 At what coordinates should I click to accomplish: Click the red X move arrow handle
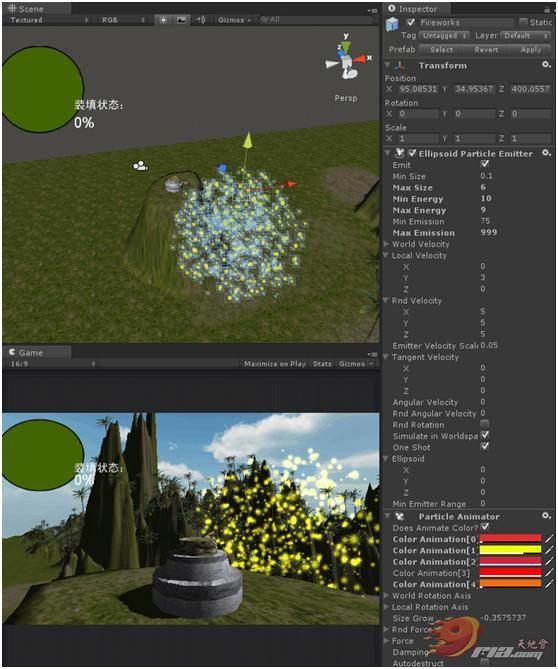coord(291,184)
